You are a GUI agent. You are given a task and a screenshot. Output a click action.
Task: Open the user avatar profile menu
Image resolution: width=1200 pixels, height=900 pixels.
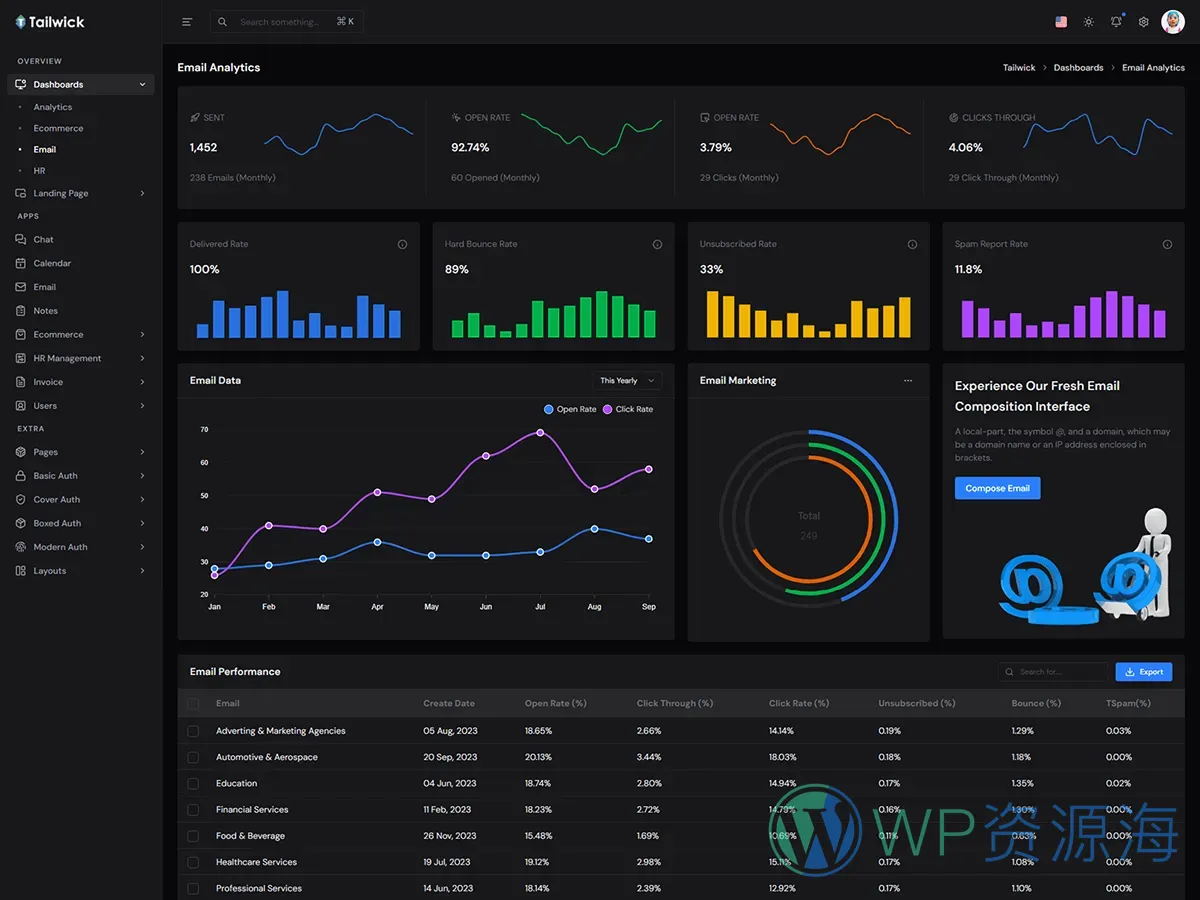tap(1172, 22)
